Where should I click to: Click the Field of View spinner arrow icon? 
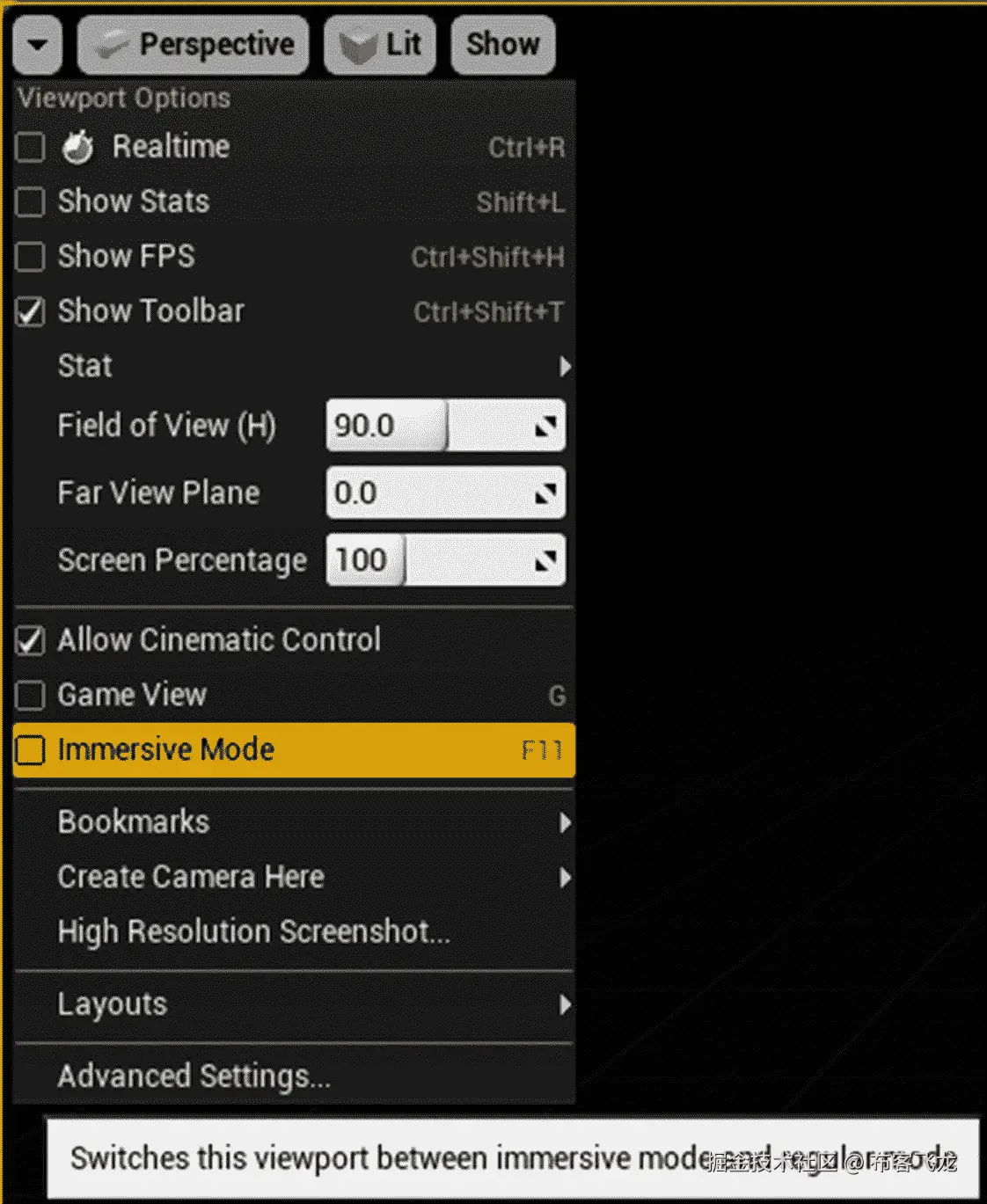[x=546, y=427]
